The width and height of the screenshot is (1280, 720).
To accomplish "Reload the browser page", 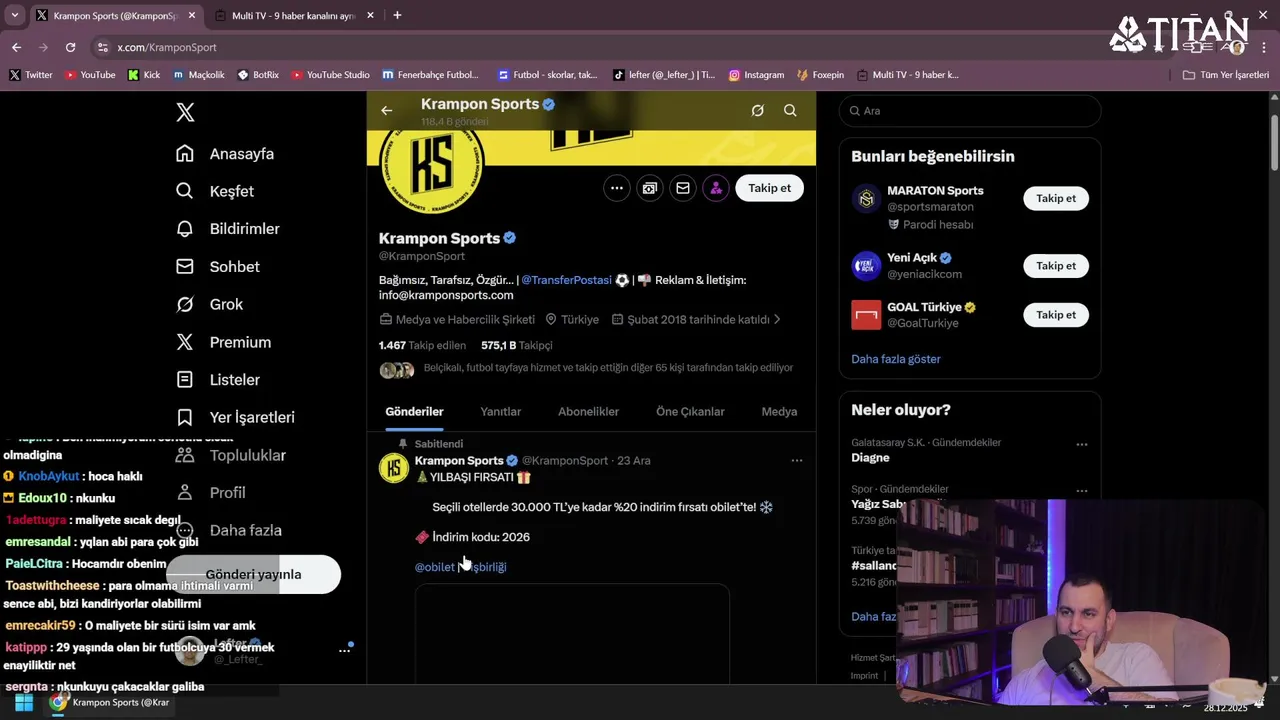I will coord(70,47).
